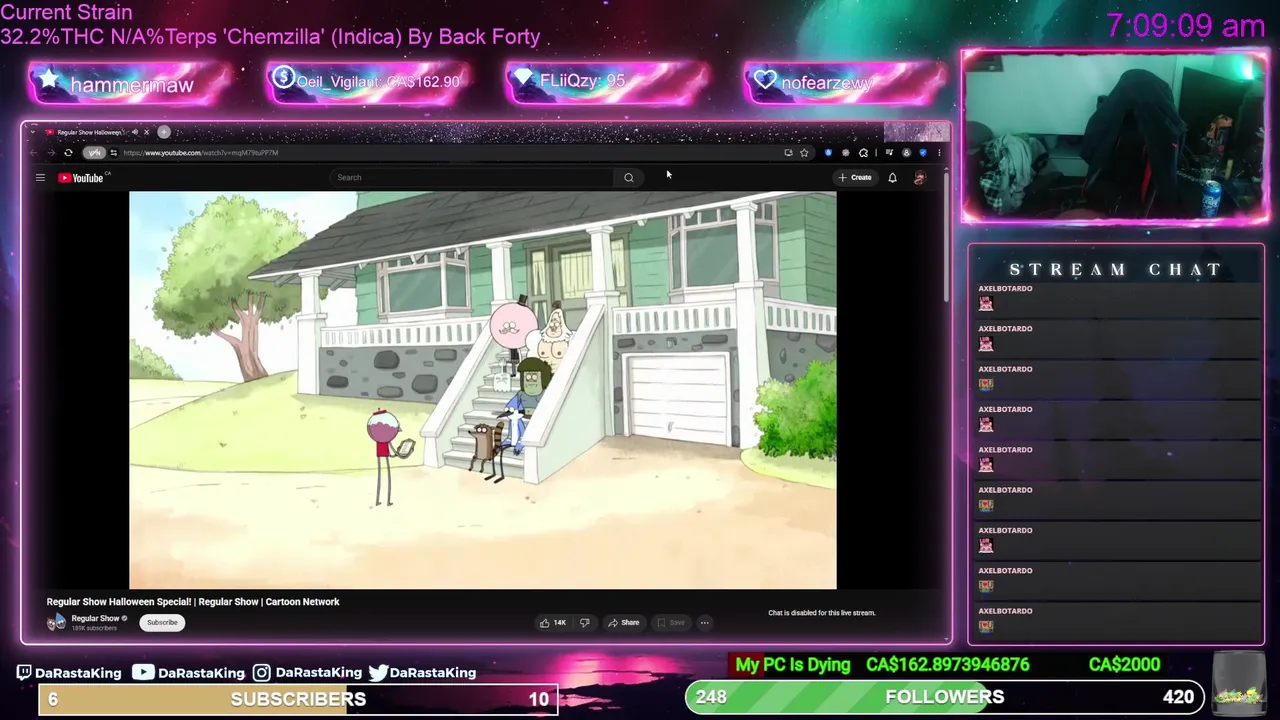Click the Current Strain text

[66, 13]
